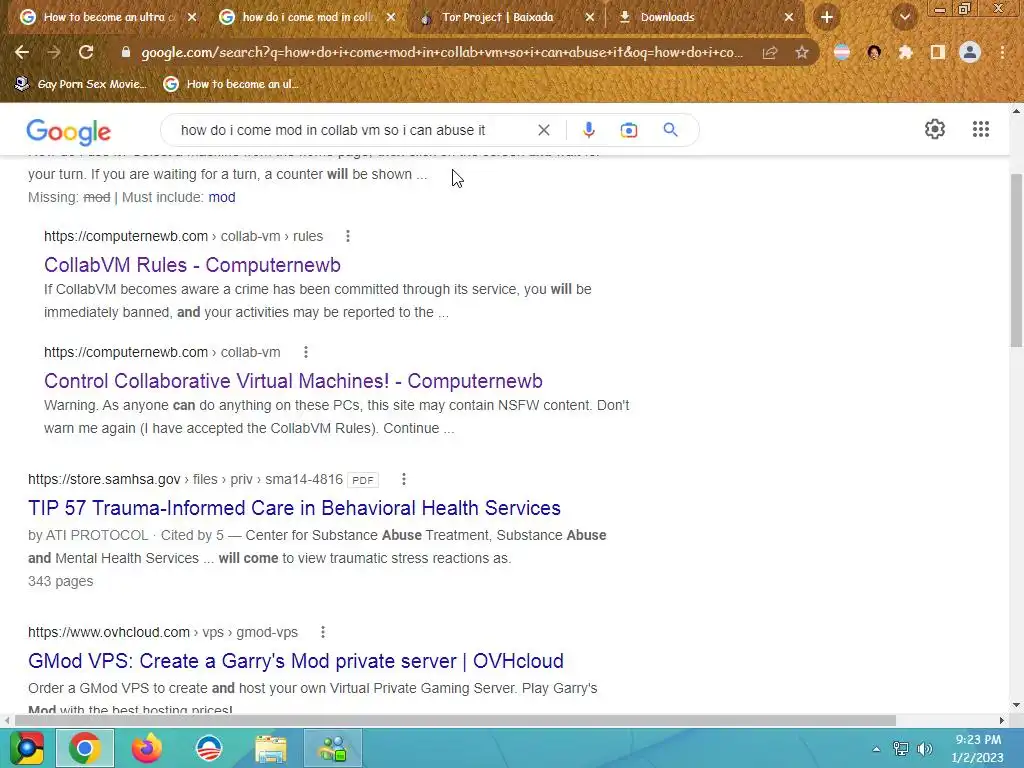This screenshot has height=768, width=1024.
Task: Click the horizontal scrollbar thumb
Action: point(456,720)
